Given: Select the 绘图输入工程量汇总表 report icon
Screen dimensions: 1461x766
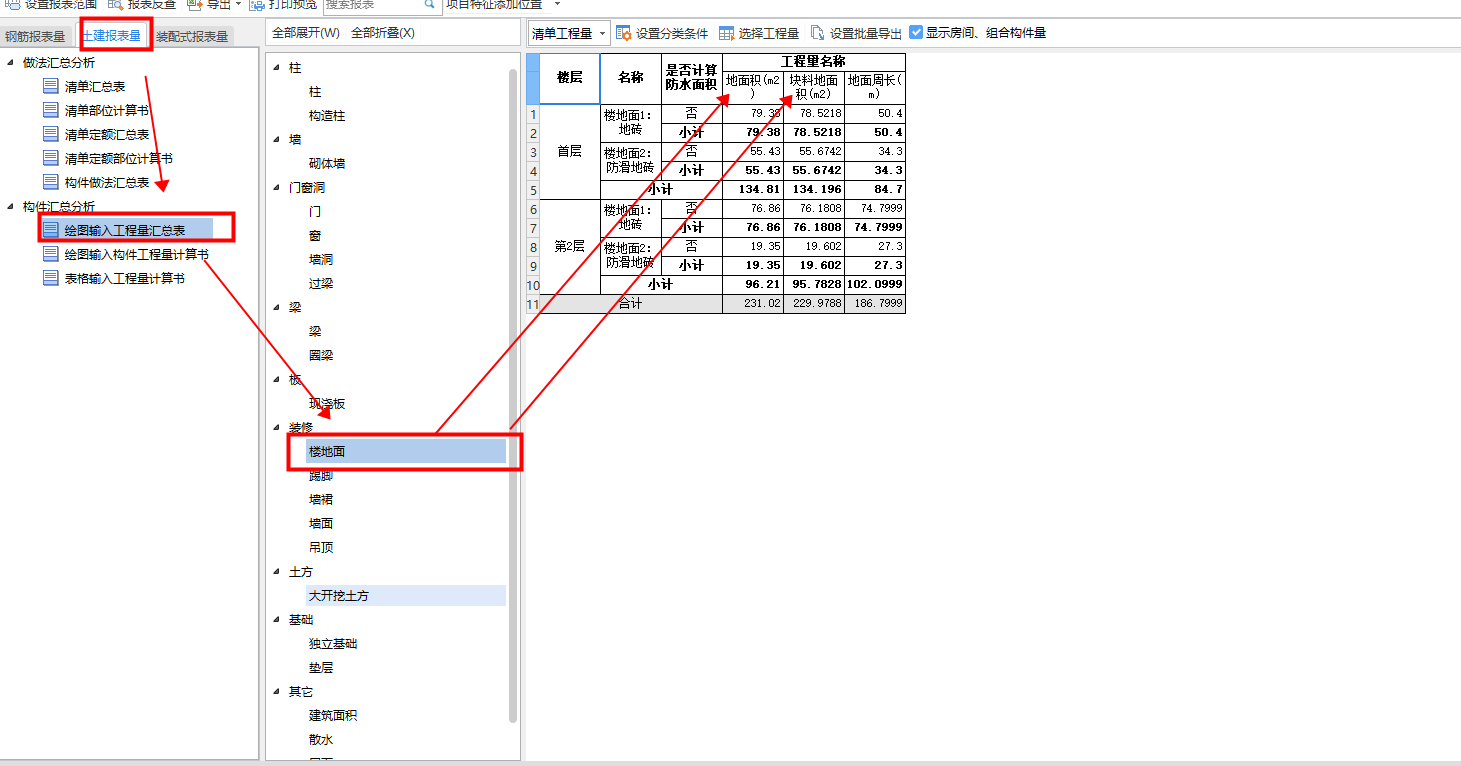Looking at the screenshot, I should pos(51,230).
